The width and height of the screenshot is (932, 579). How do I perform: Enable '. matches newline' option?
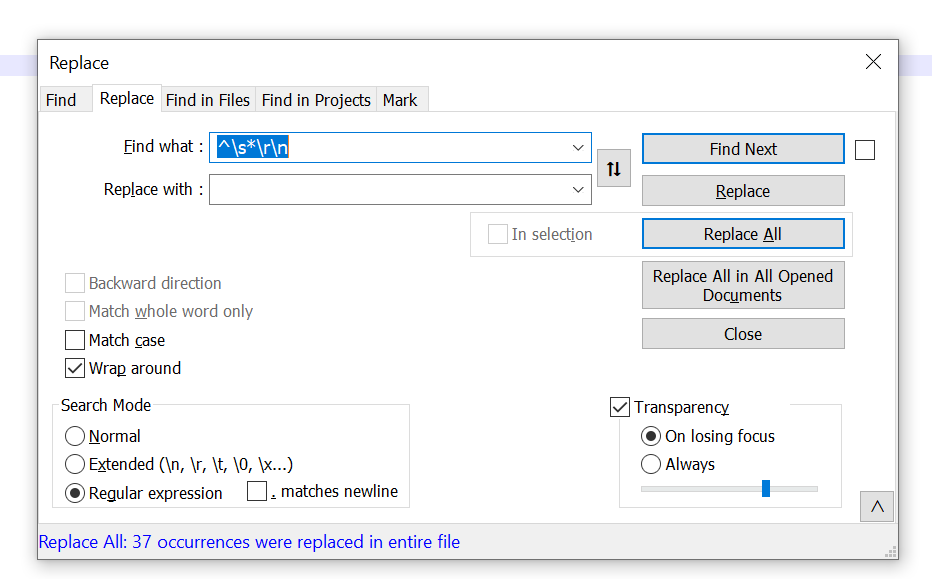click(257, 492)
